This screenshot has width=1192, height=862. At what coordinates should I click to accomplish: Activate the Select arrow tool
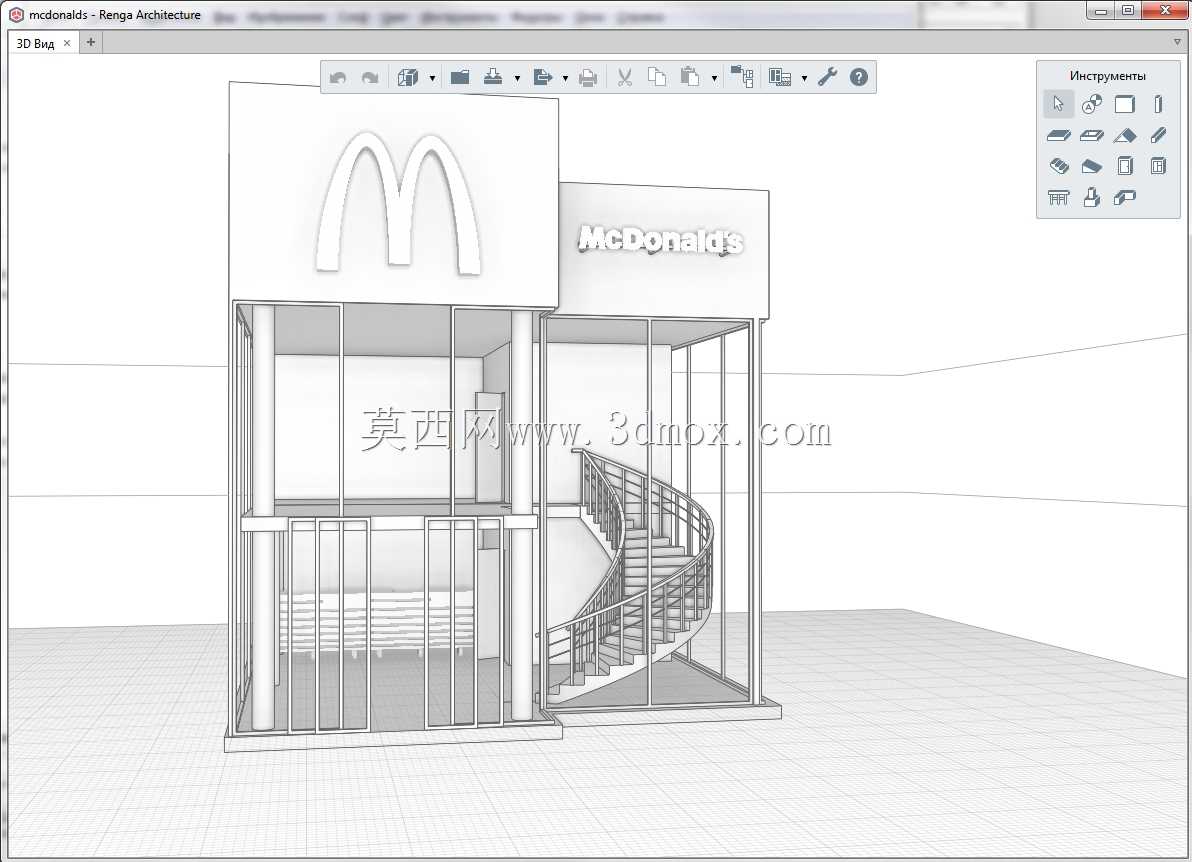tap(1059, 104)
